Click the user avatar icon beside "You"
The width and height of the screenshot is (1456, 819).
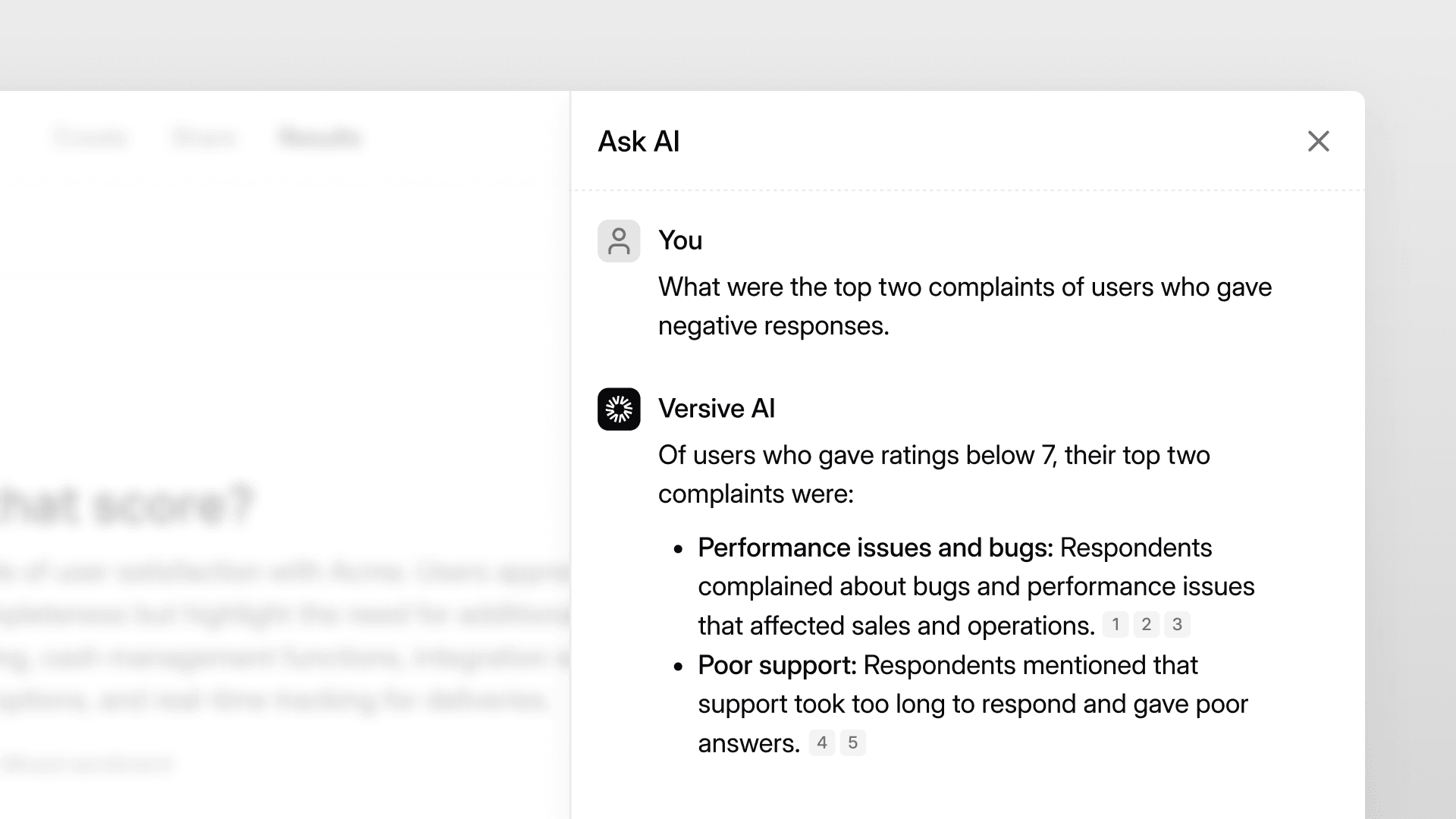[x=619, y=240]
